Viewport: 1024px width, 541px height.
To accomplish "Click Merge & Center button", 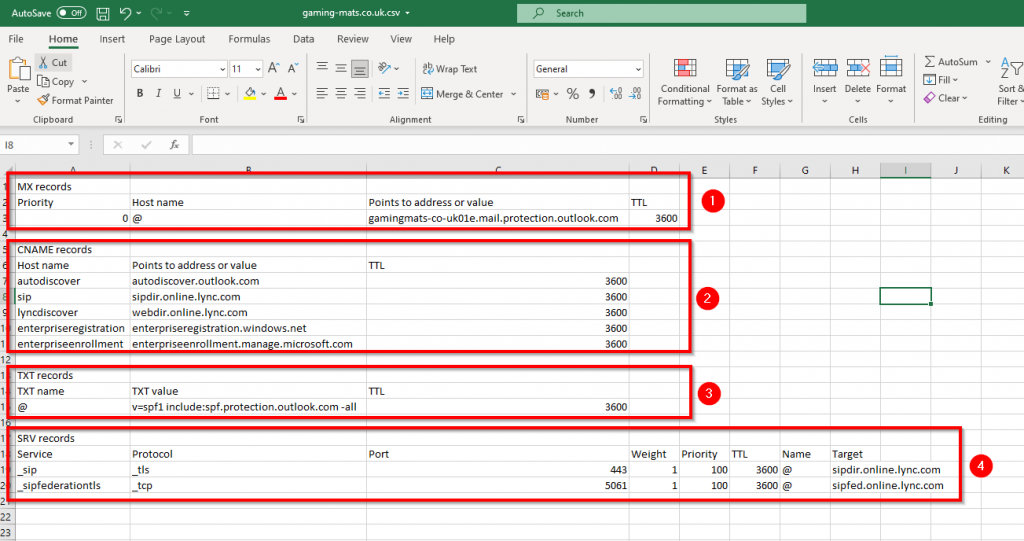I will tap(462, 94).
